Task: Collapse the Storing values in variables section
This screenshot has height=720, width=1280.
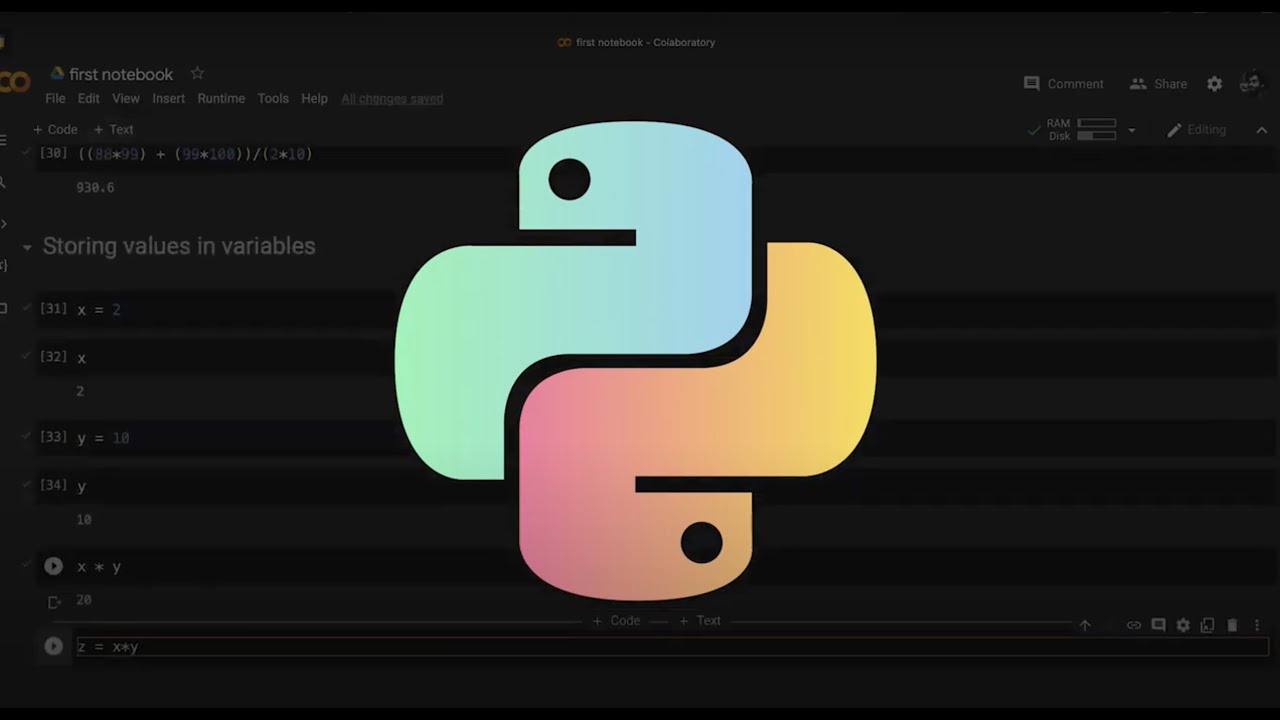Action: [27, 247]
